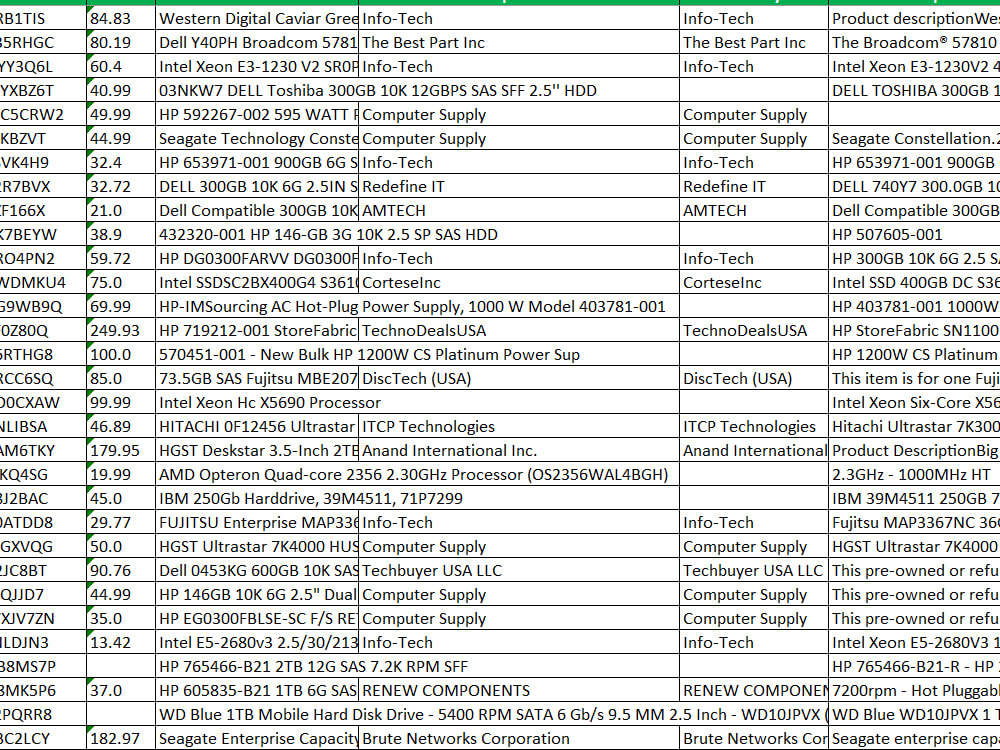Select the FUJITSU Enterprise MAP336 cell
This screenshot has height=750, width=1000.
(257, 522)
